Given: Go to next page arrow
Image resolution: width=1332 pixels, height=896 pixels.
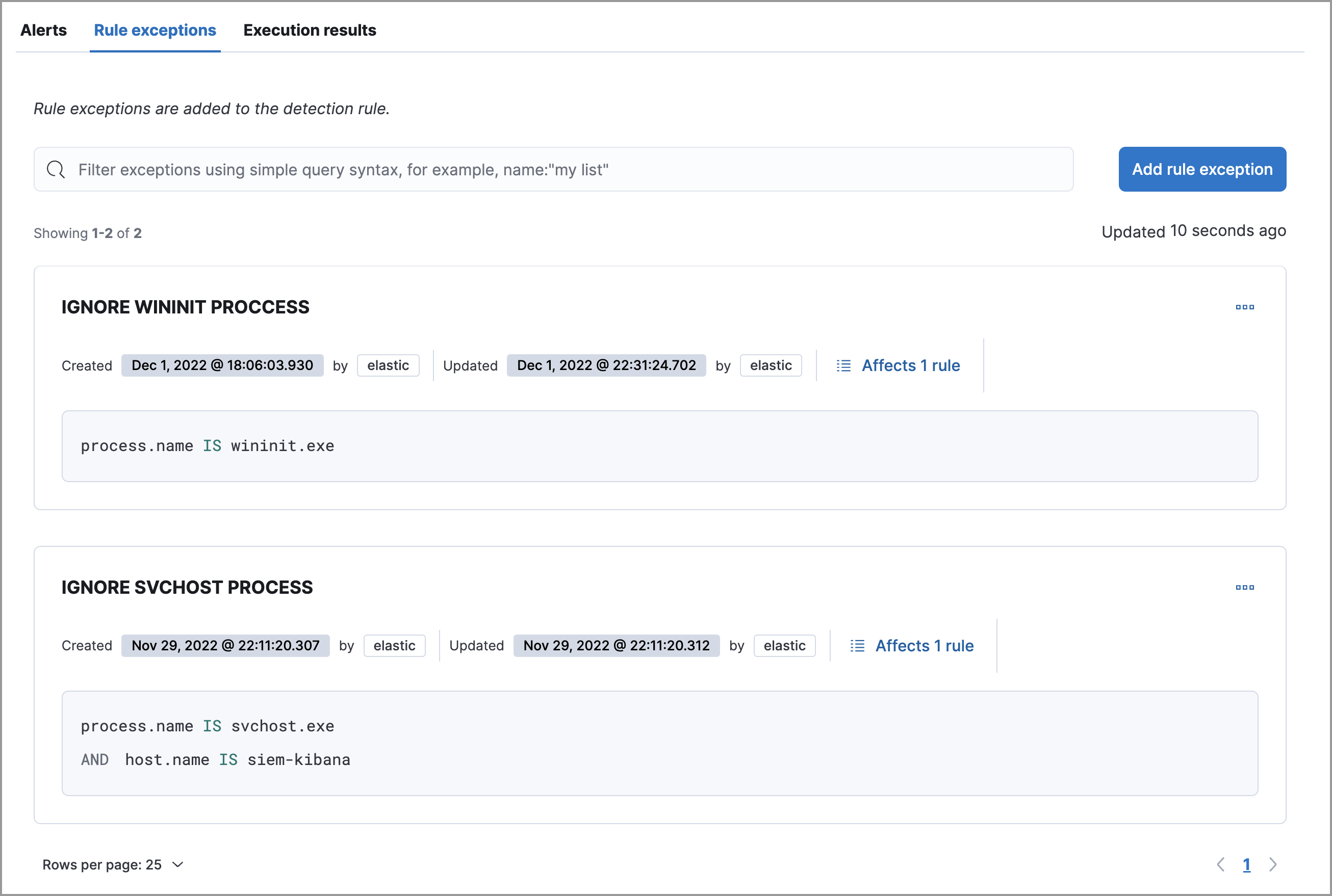Looking at the screenshot, I should tap(1272, 864).
